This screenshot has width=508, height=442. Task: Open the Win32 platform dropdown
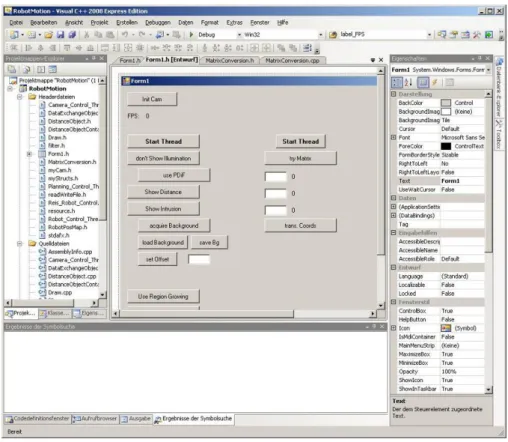pyautogui.click(x=321, y=35)
